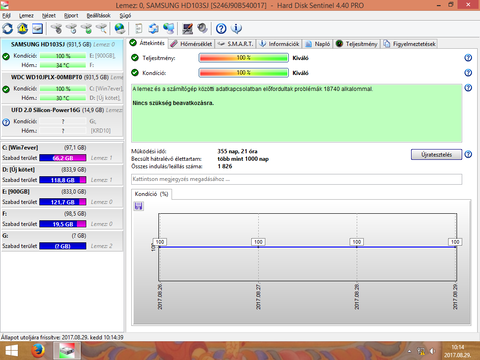
Task: Click the 355 nap, 21 óra value
Action: 237,151
